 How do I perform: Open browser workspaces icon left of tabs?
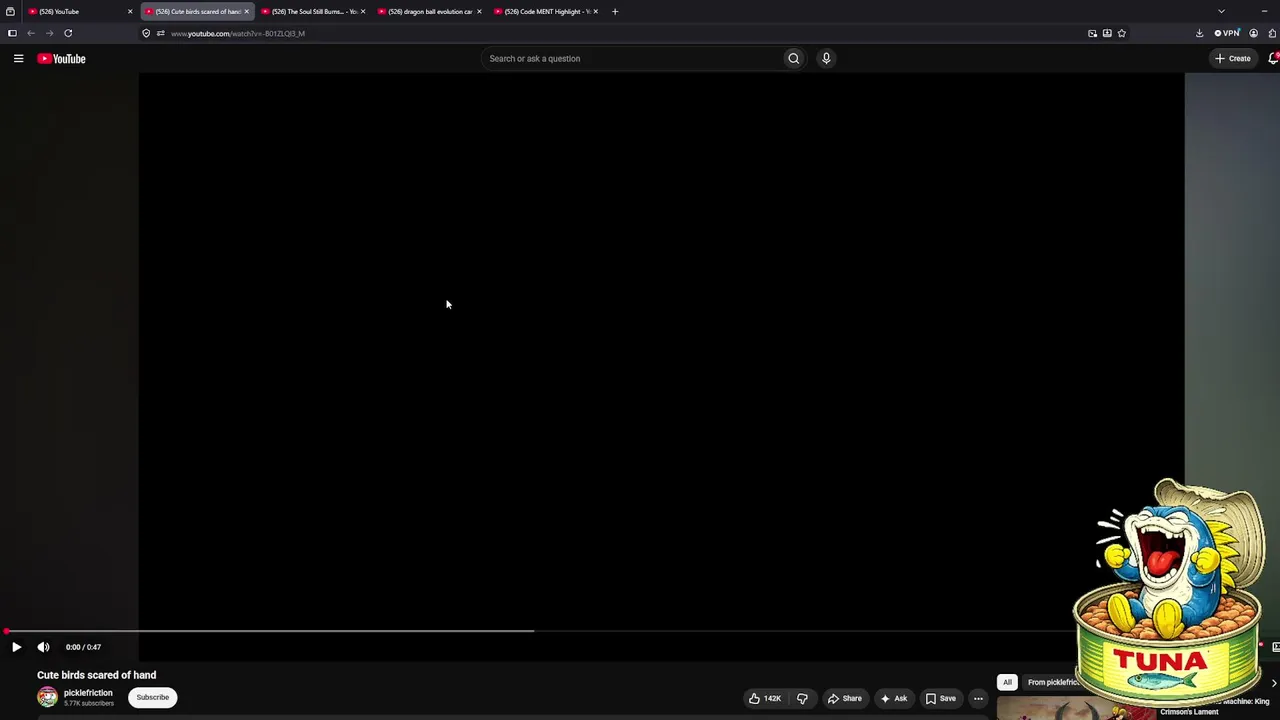tap(10, 12)
